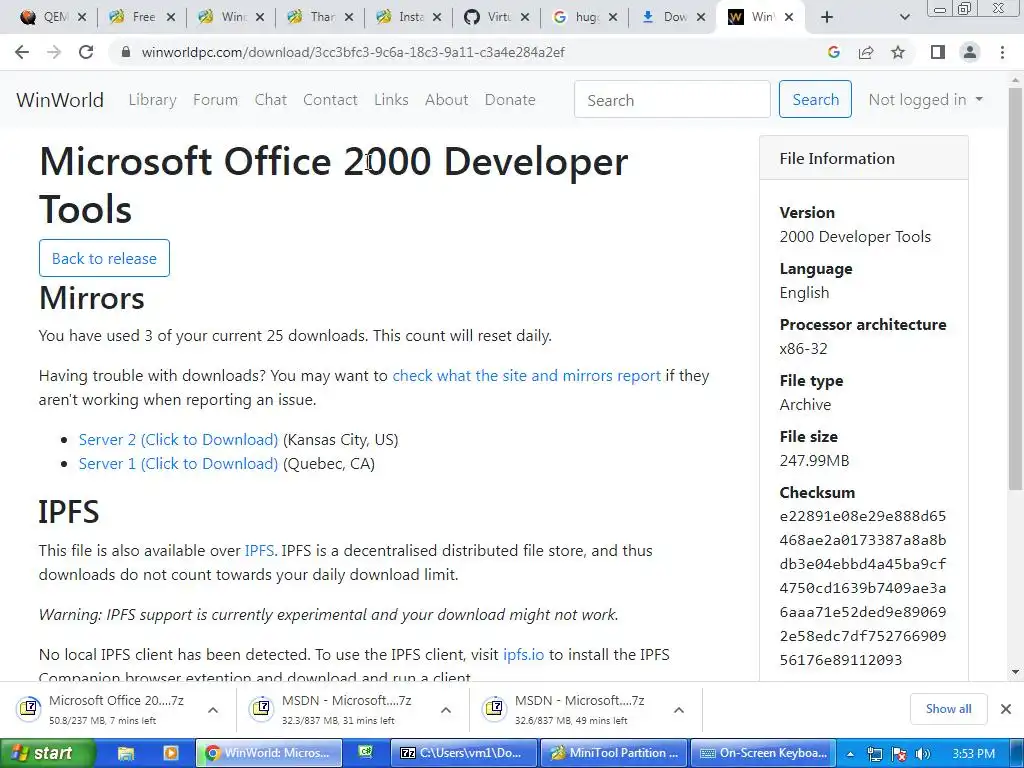
Task: Open the WinWorld home logo link
Action: coord(60,100)
